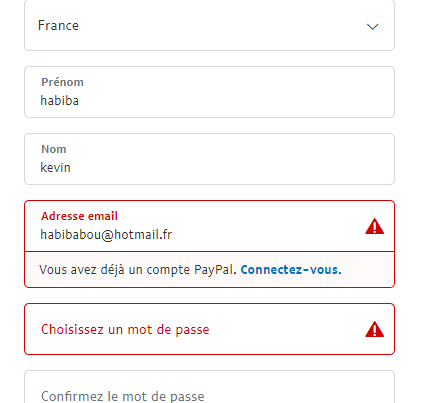Click empty space inside the Prénom box
423x403 pixels.
[x=233, y=93]
